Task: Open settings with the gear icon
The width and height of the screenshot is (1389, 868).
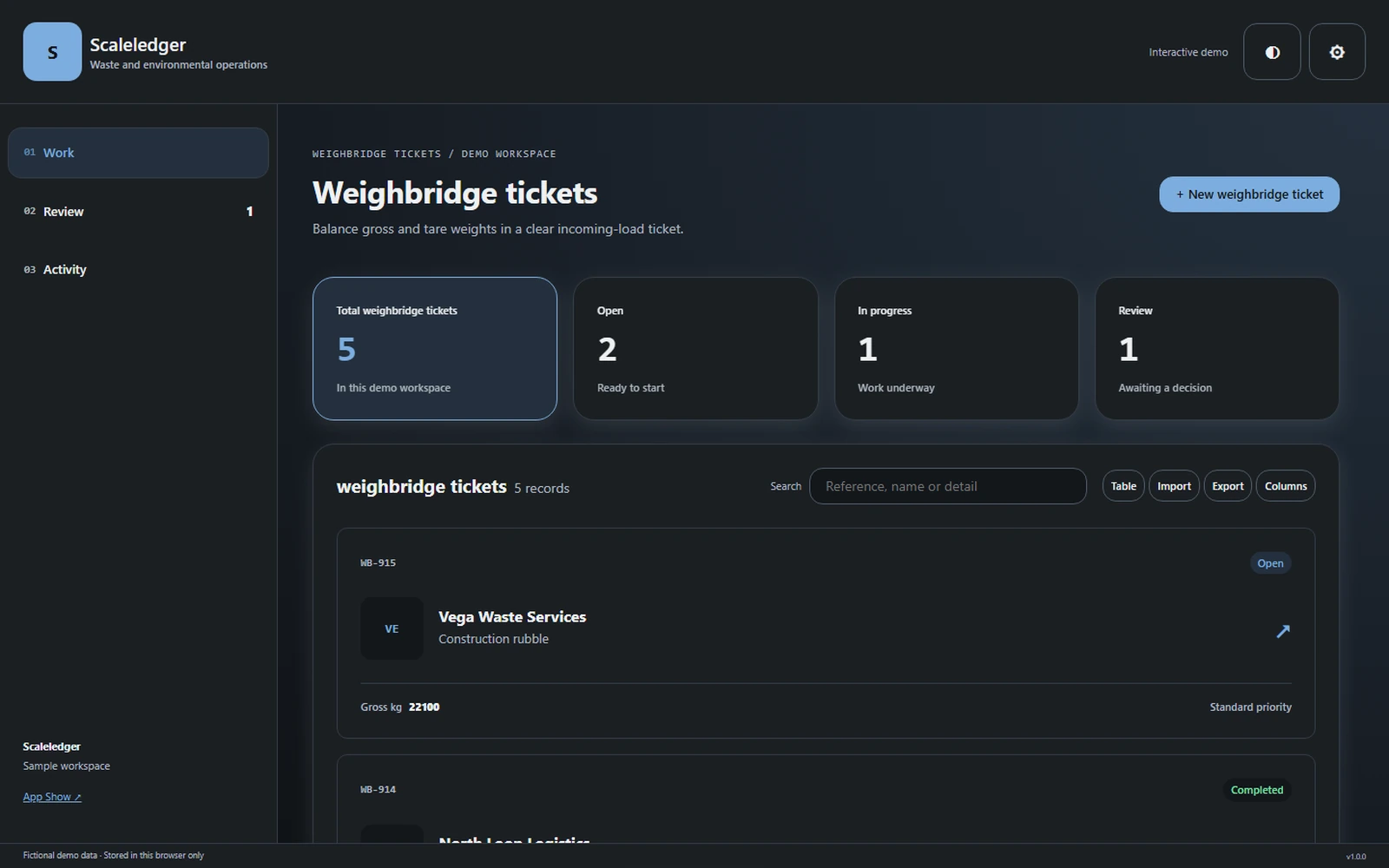Action: click(x=1337, y=52)
